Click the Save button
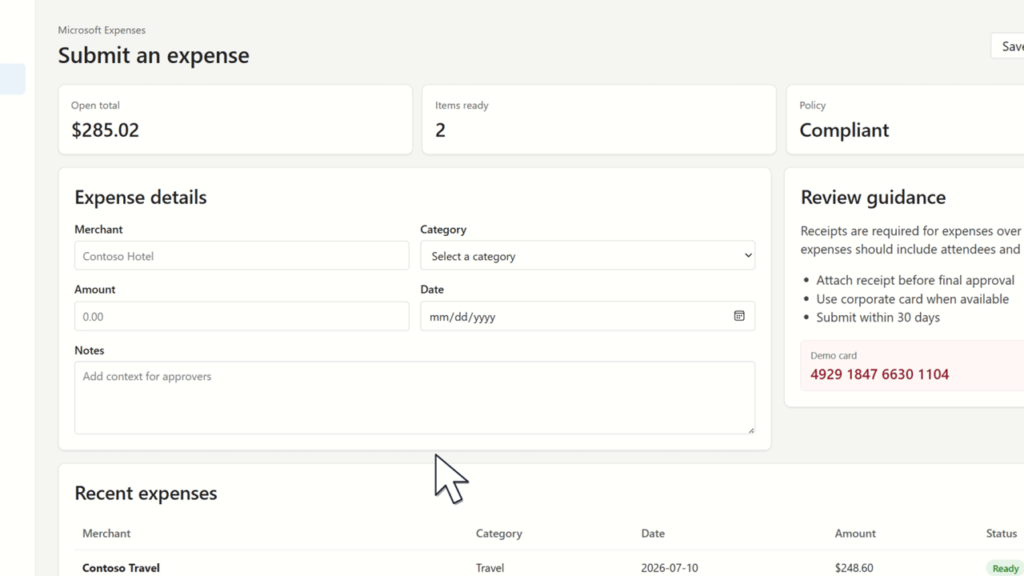 tap(1008, 46)
